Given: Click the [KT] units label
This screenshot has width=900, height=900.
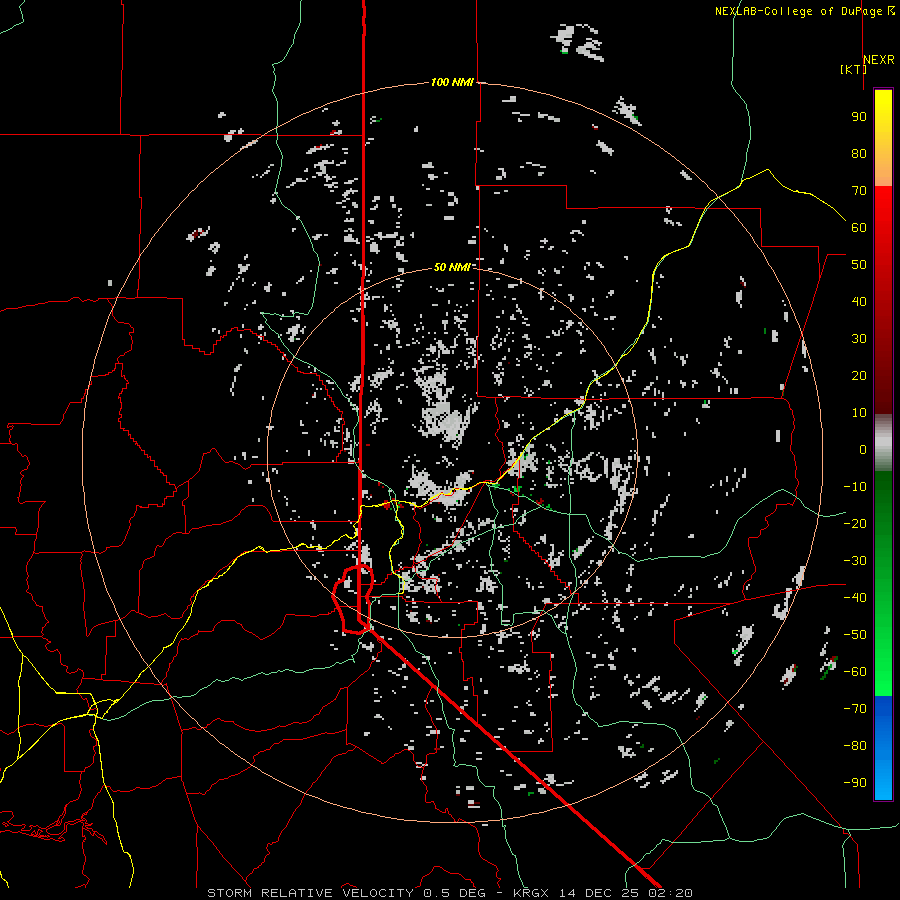Looking at the screenshot, I should 853,69.
